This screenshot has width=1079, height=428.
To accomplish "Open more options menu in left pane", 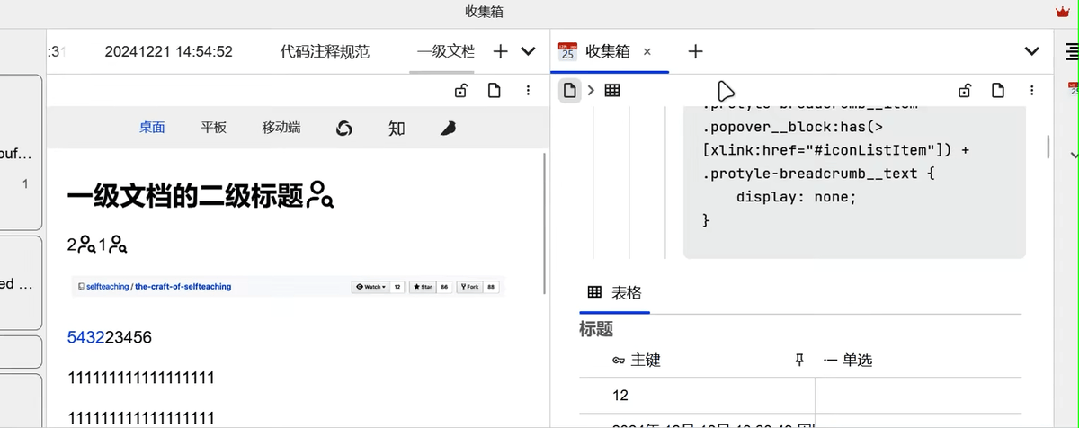I will click(x=528, y=90).
